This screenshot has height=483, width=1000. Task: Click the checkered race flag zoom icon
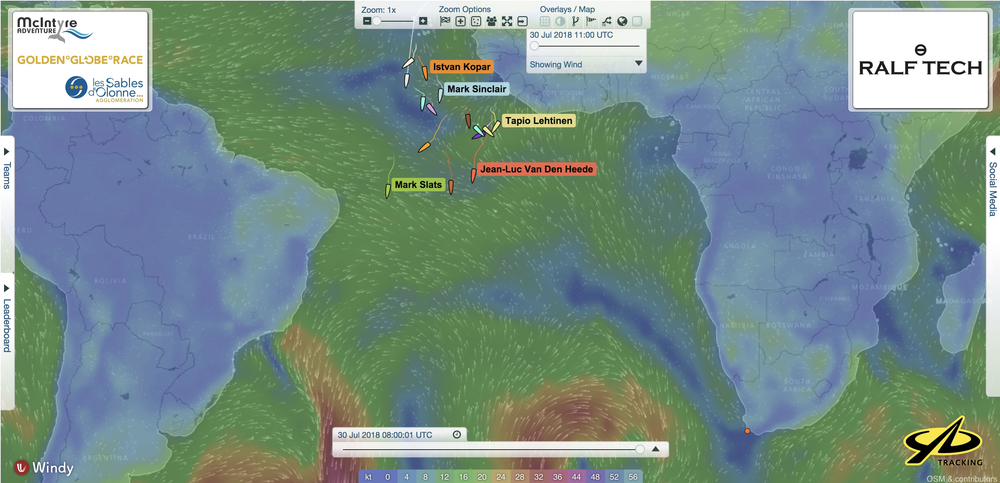(445, 21)
